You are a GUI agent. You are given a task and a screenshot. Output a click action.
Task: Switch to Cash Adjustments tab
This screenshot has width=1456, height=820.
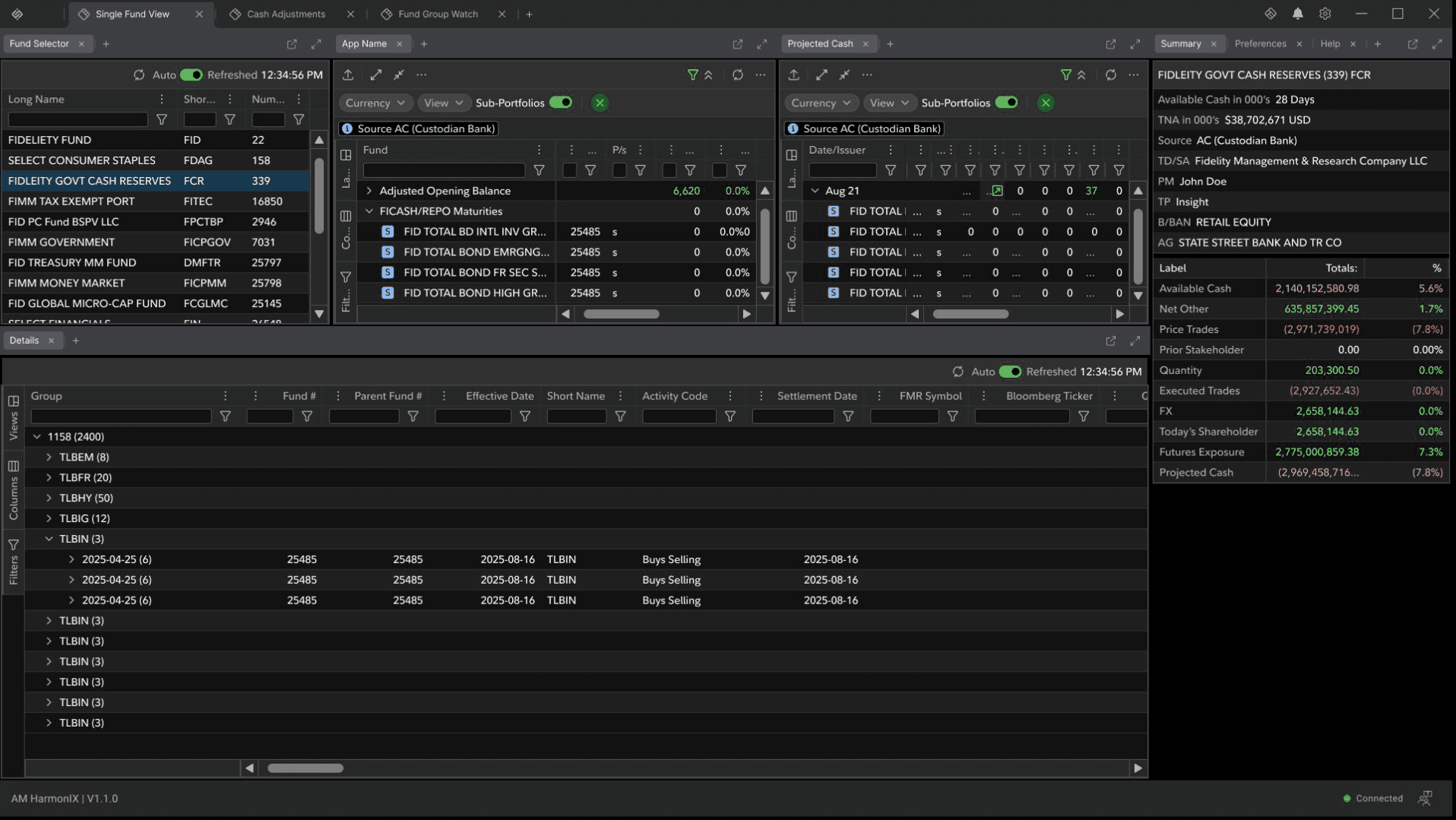pyautogui.click(x=286, y=14)
